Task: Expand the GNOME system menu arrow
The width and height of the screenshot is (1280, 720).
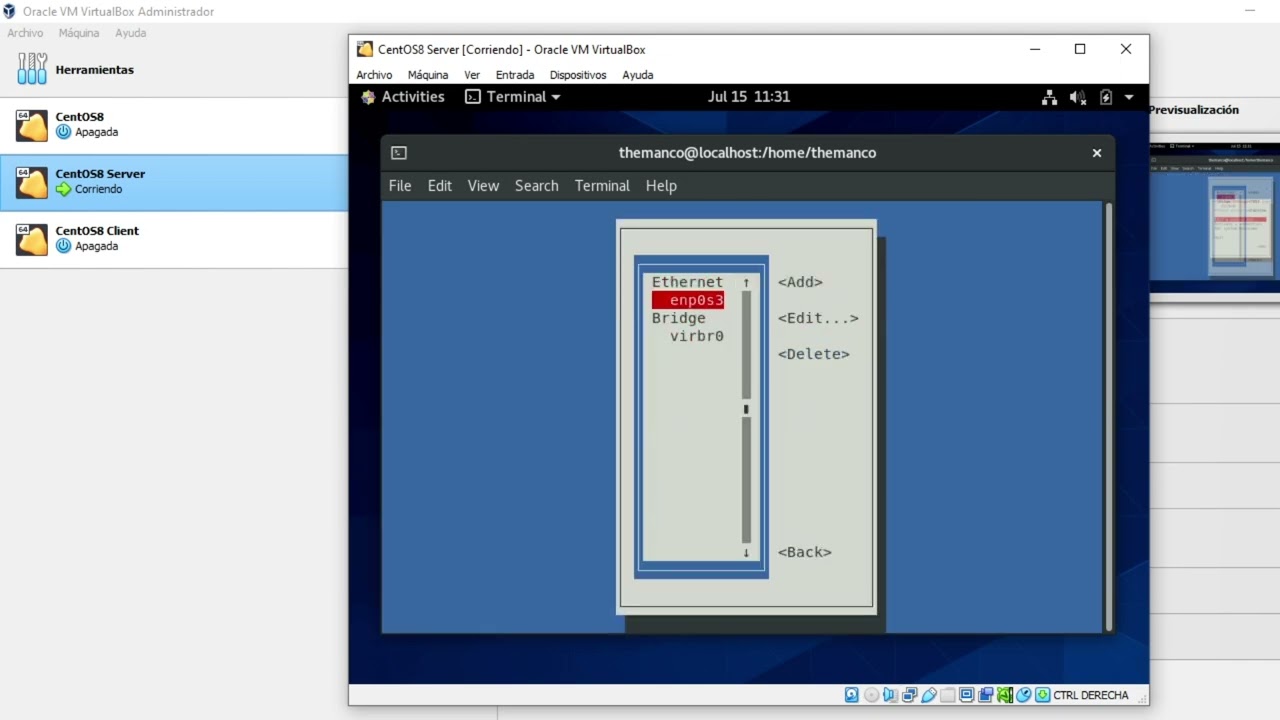Action: click(x=1129, y=97)
